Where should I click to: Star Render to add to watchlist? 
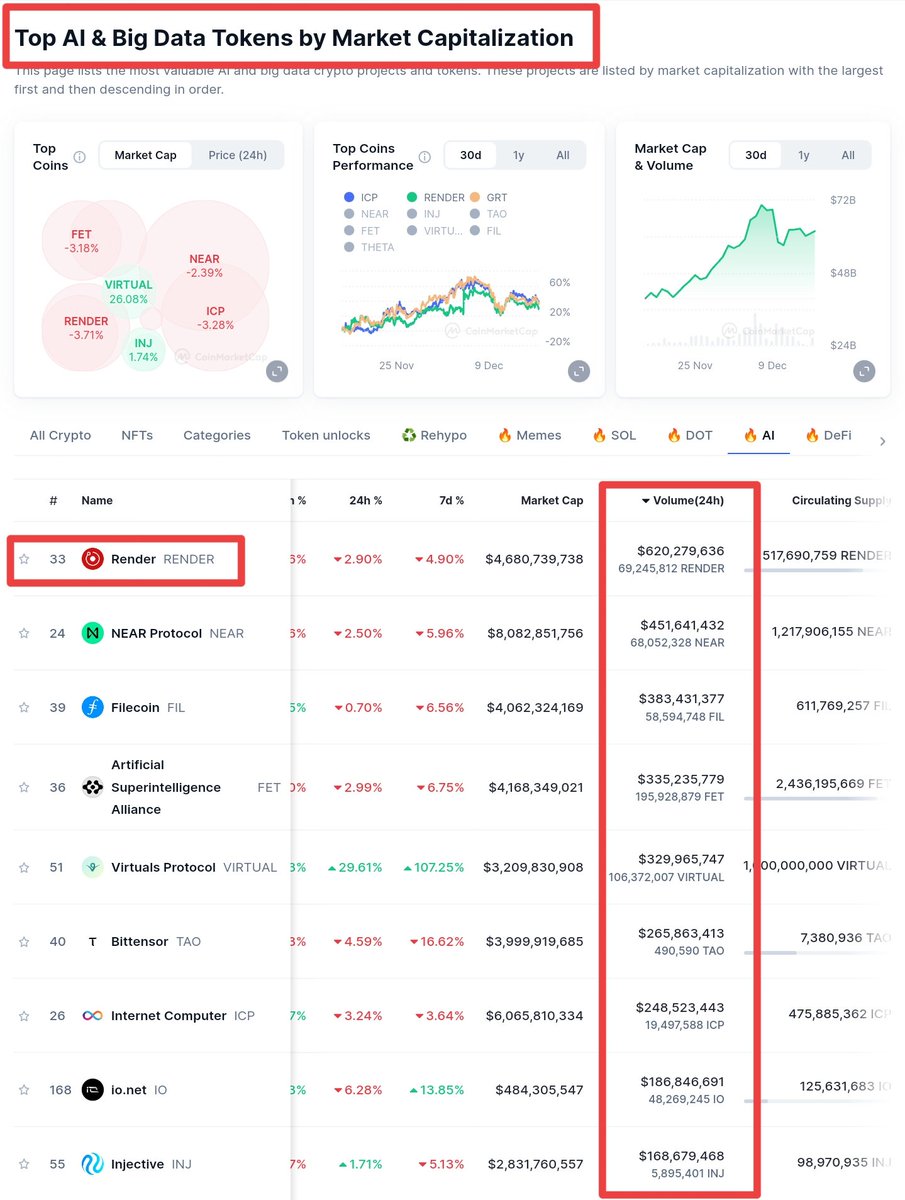pyautogui.click(x=24, y=559)
